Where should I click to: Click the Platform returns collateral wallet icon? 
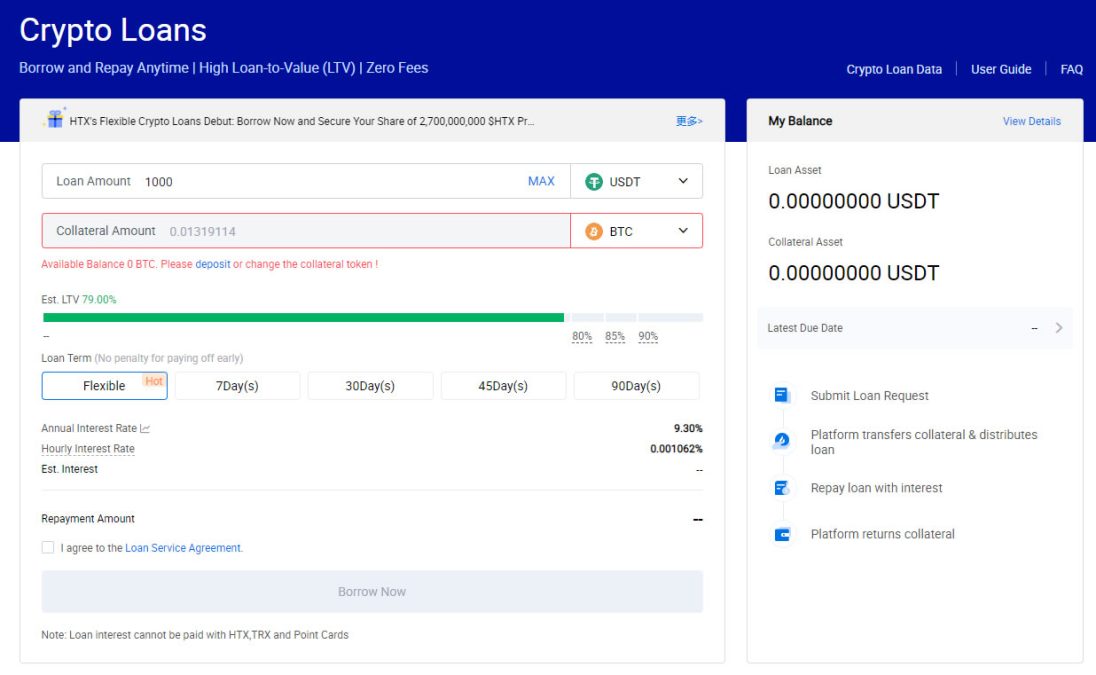tap(781, 535)
